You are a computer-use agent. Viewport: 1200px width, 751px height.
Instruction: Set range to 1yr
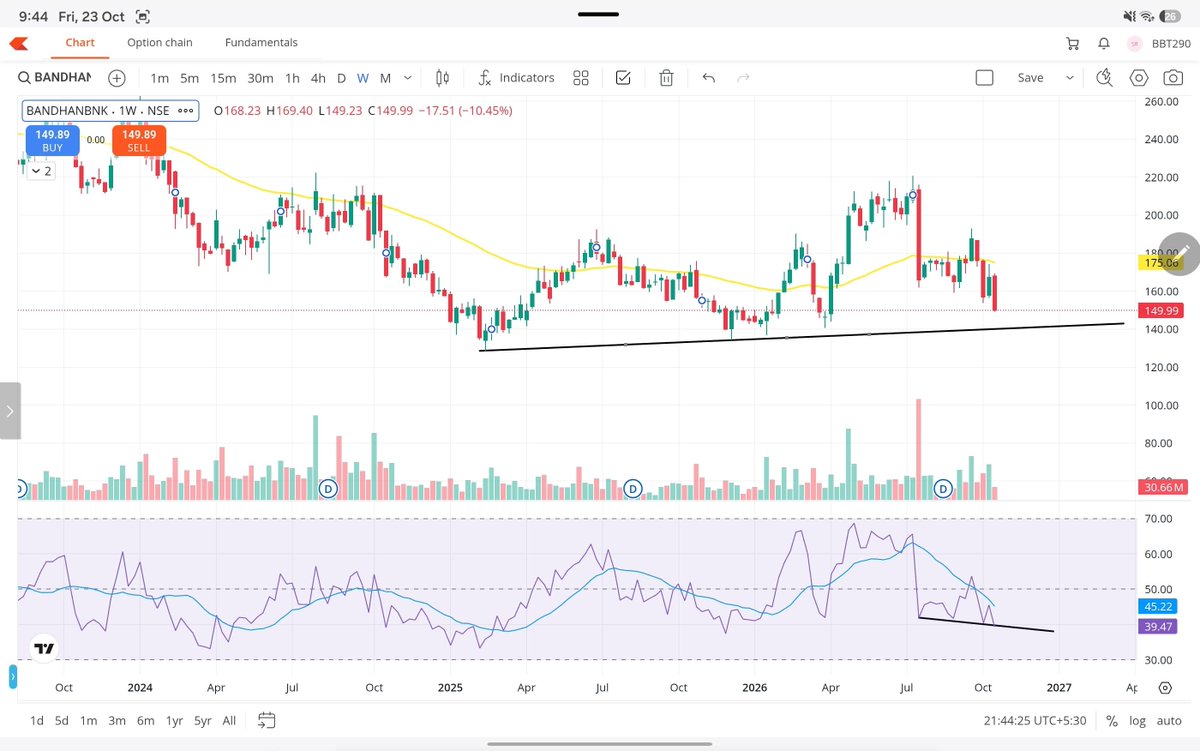(174, 720)
